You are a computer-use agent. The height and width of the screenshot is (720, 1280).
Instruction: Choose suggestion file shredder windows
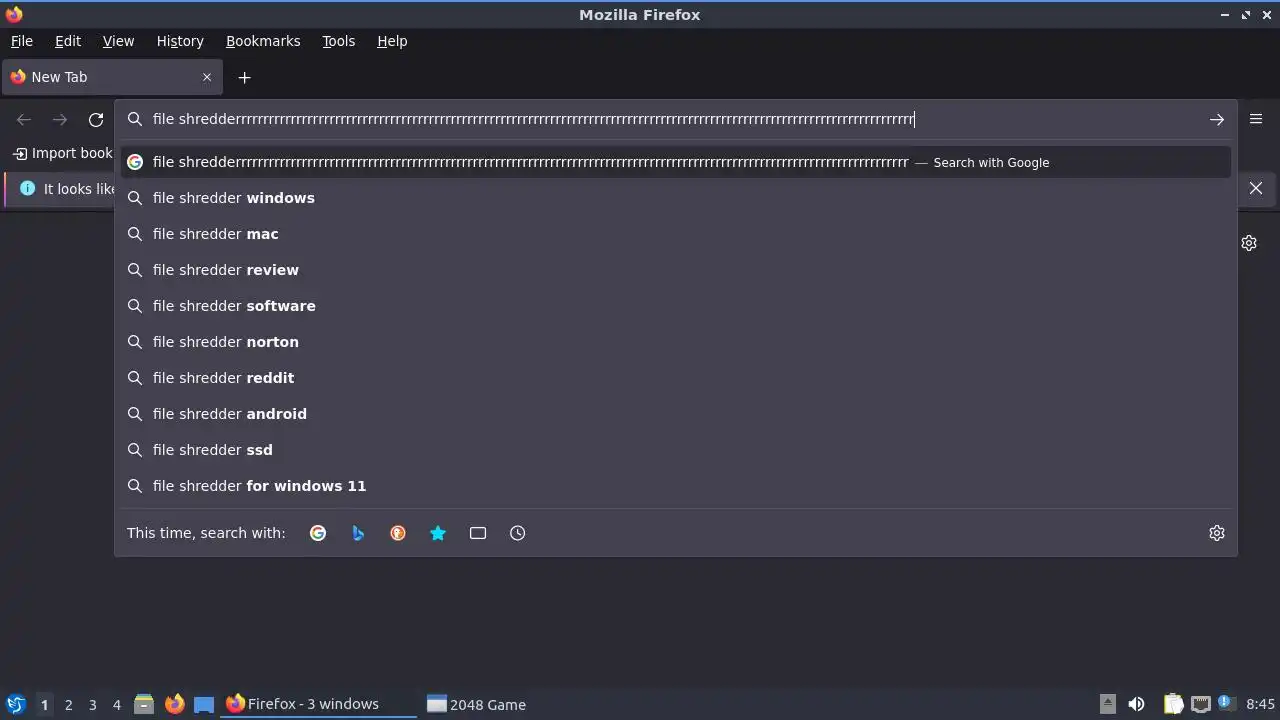point(676,198)
